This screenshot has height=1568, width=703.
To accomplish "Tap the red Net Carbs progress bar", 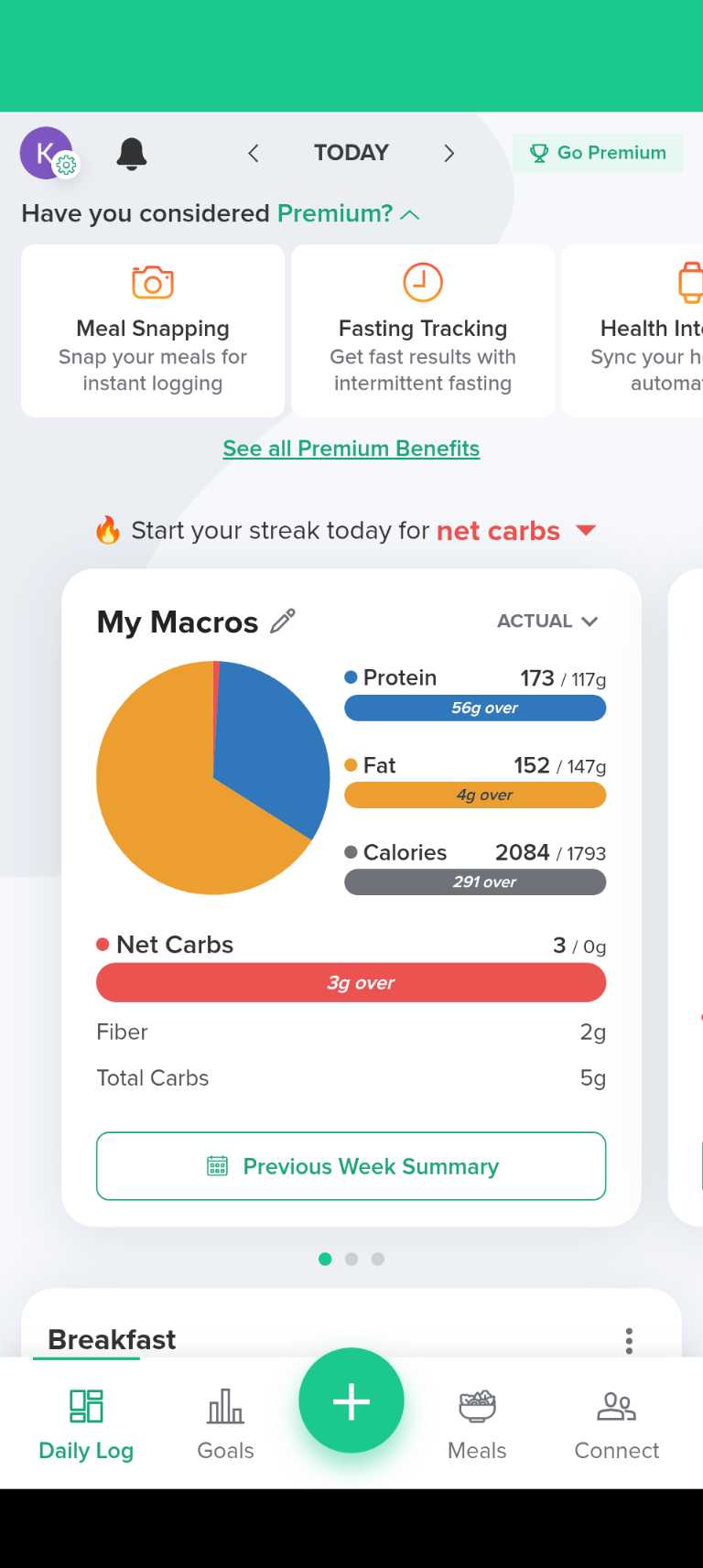I will point(351,983).
